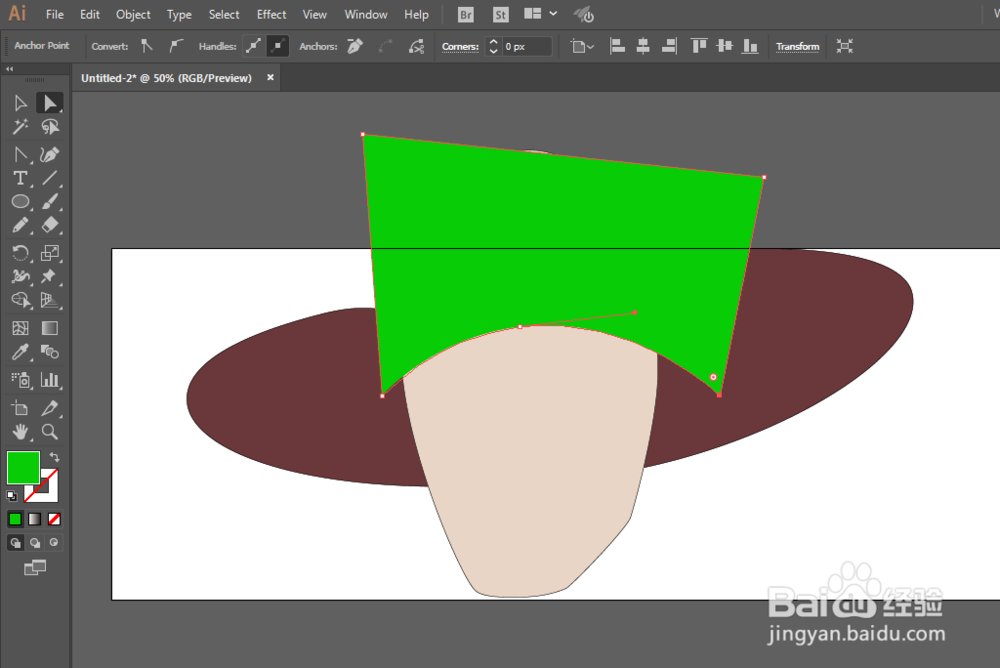Viewport: 1000px width, 668px height.
Task: Select the Scale tool
Action: [x=49, y=253]
